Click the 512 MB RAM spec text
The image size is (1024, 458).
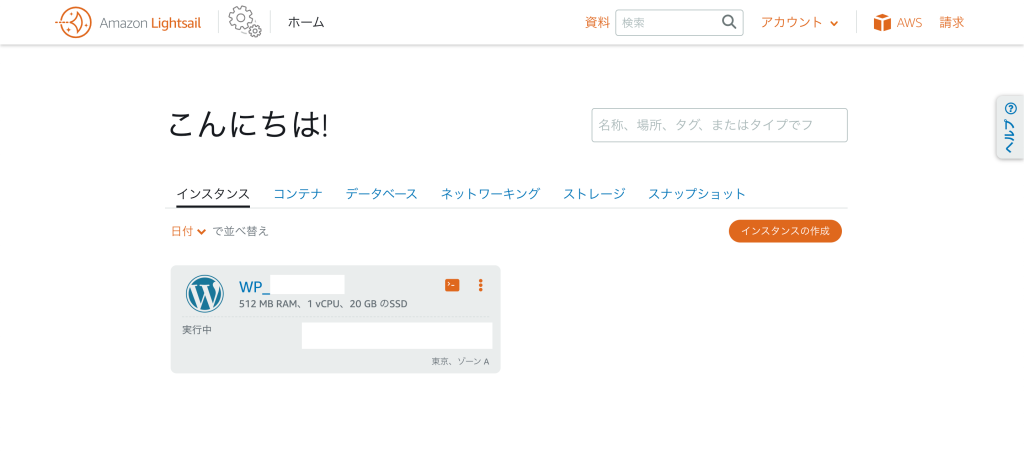(324, 304)
